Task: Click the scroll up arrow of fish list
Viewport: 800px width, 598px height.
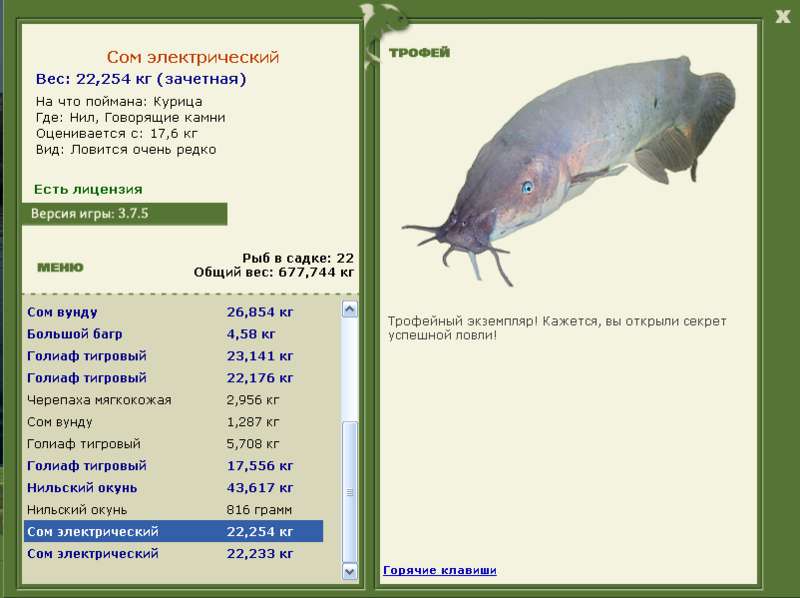Action: pyautogui.click(x=349, y=309)
